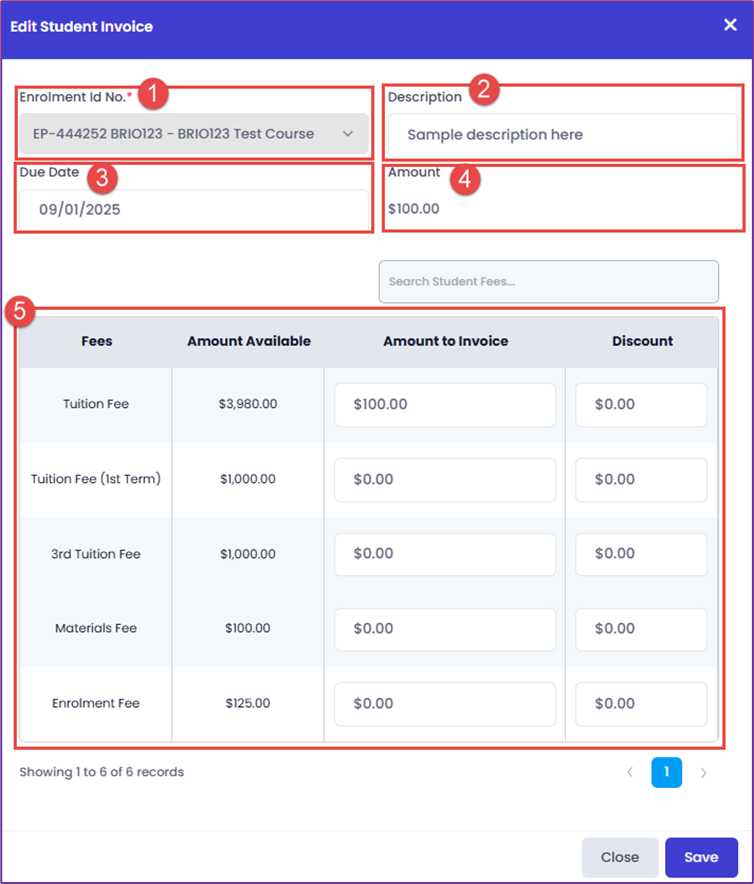The image size is (754, 884).
Task: Edit Tuition Fee amount to invoice
Action: tap(444, 405)
